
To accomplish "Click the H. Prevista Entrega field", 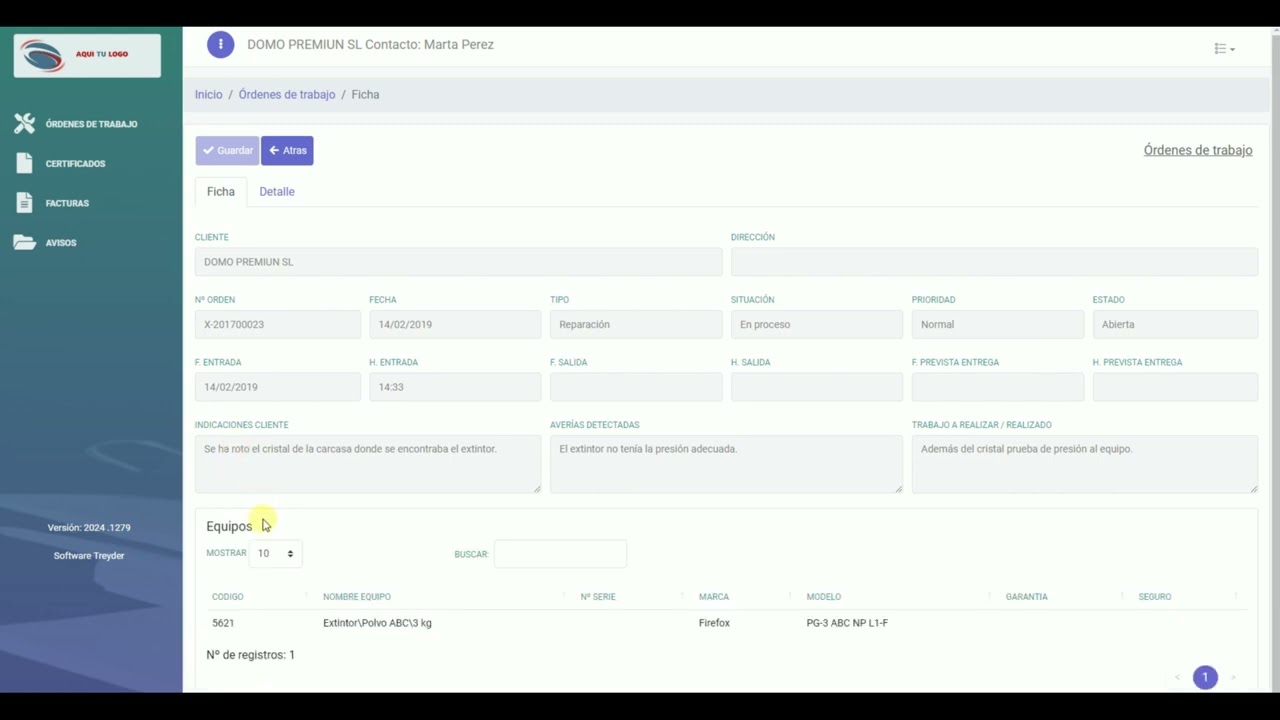I will 1175,387.
